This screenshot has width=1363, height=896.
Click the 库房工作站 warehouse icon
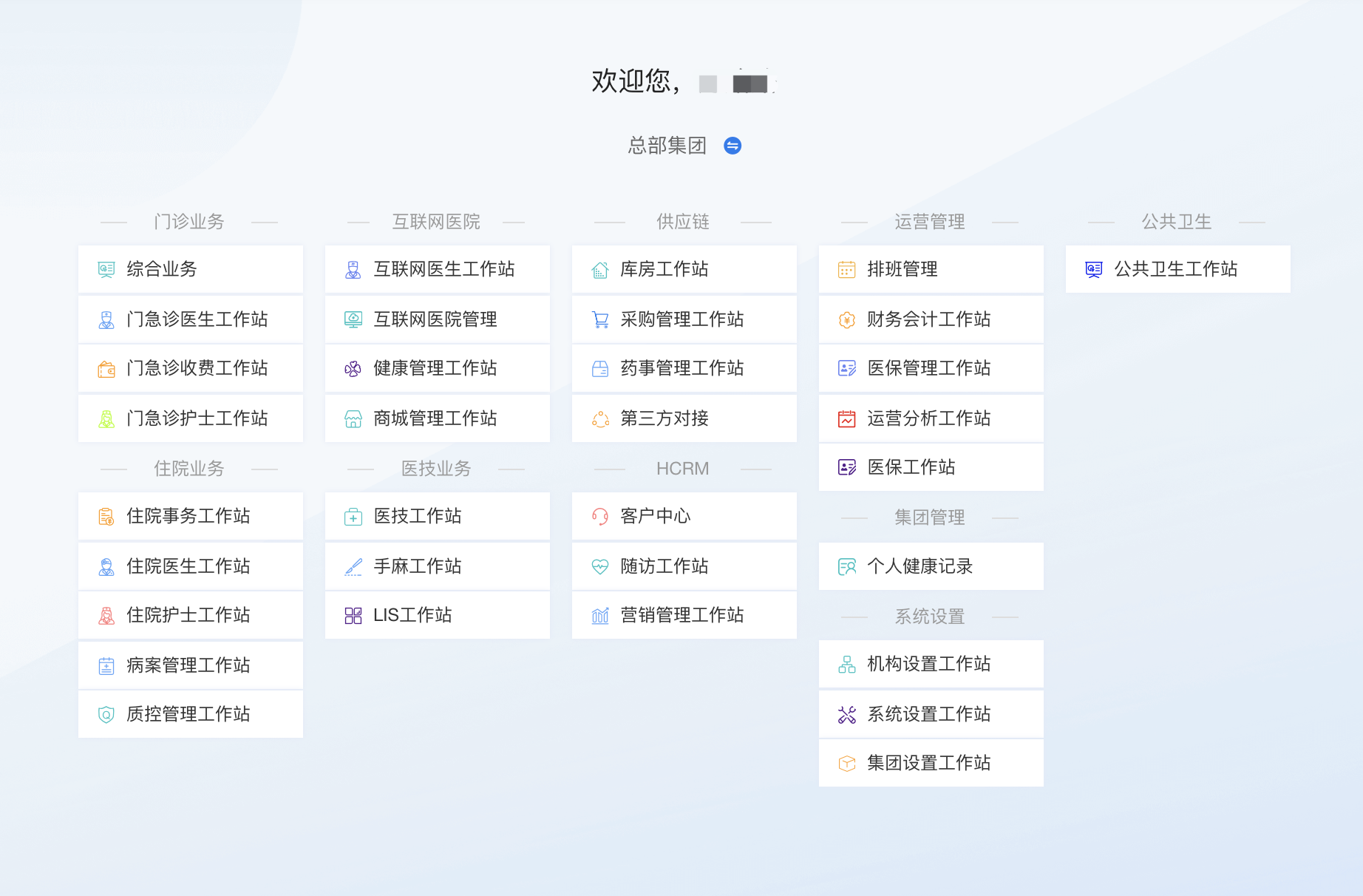(600, 270)
